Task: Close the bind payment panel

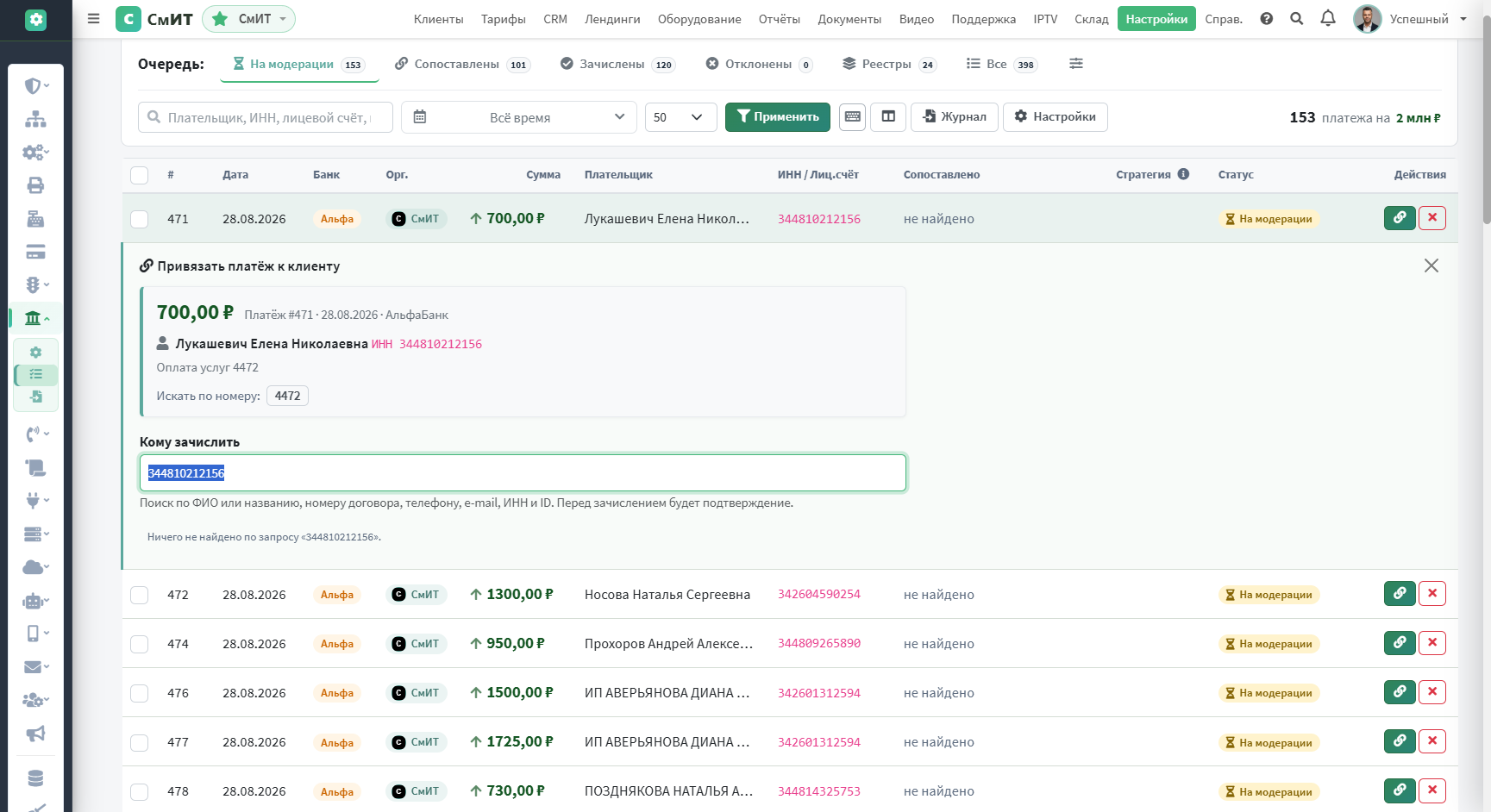Action: pos(1431,265)
